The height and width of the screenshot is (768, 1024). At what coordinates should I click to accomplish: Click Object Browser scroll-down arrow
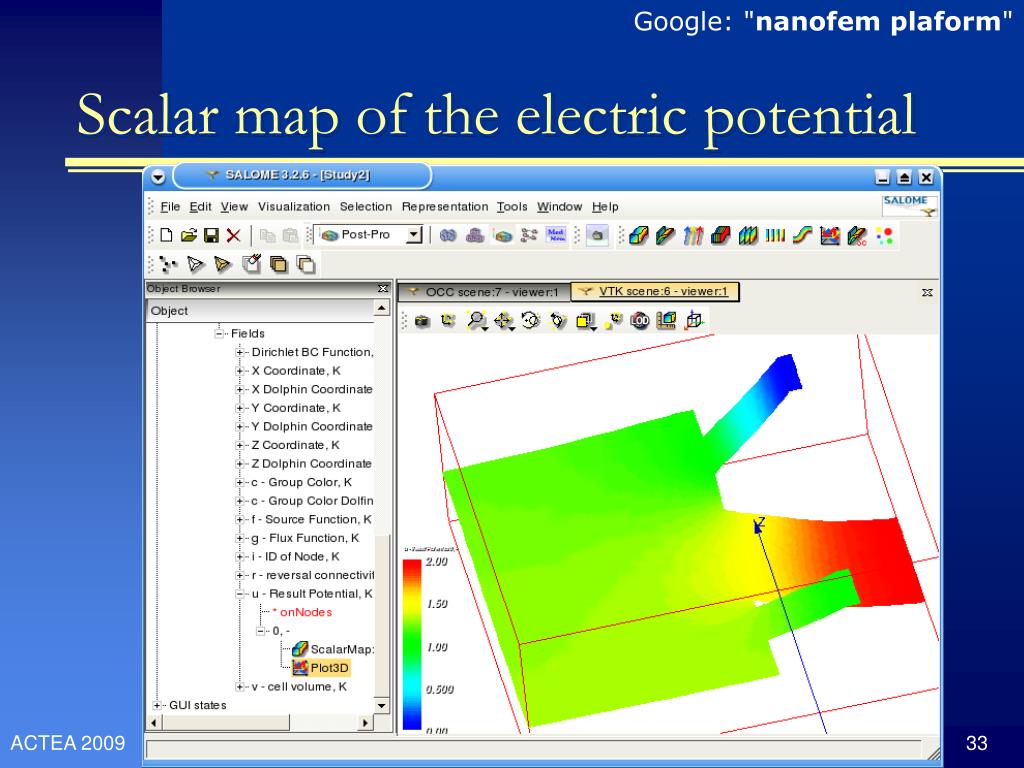[382, 706]
